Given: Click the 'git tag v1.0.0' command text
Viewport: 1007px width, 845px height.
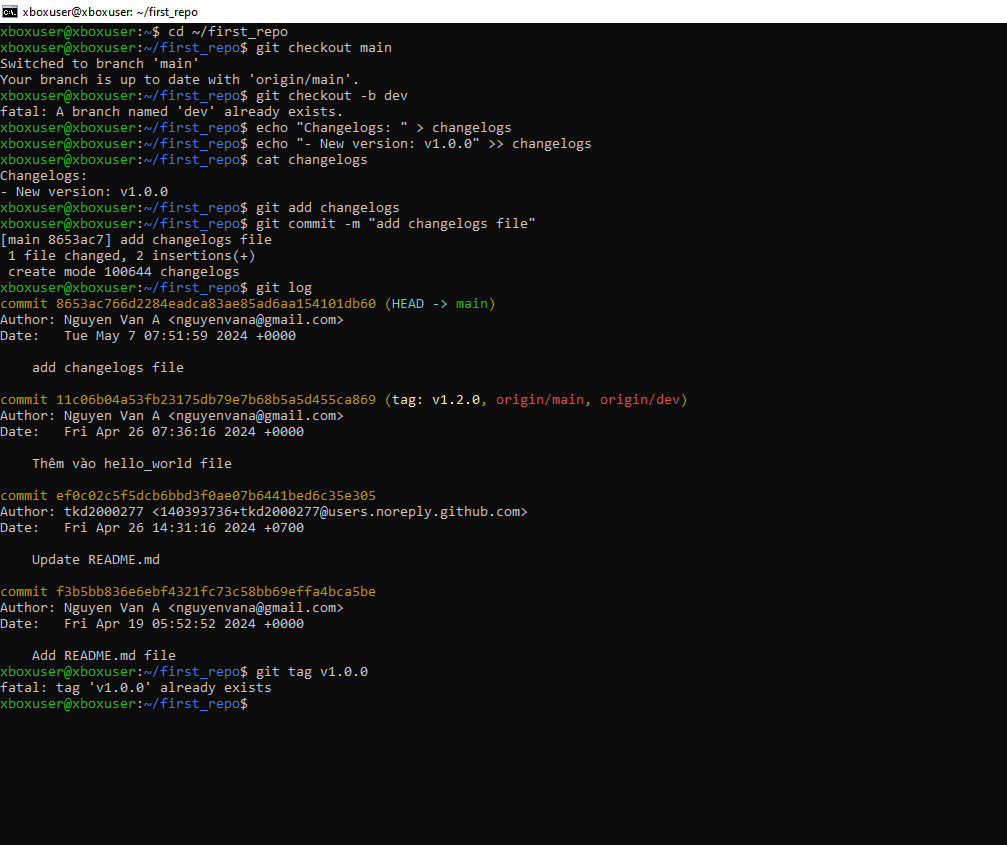Looking at the screenshot, I should 312,672.
